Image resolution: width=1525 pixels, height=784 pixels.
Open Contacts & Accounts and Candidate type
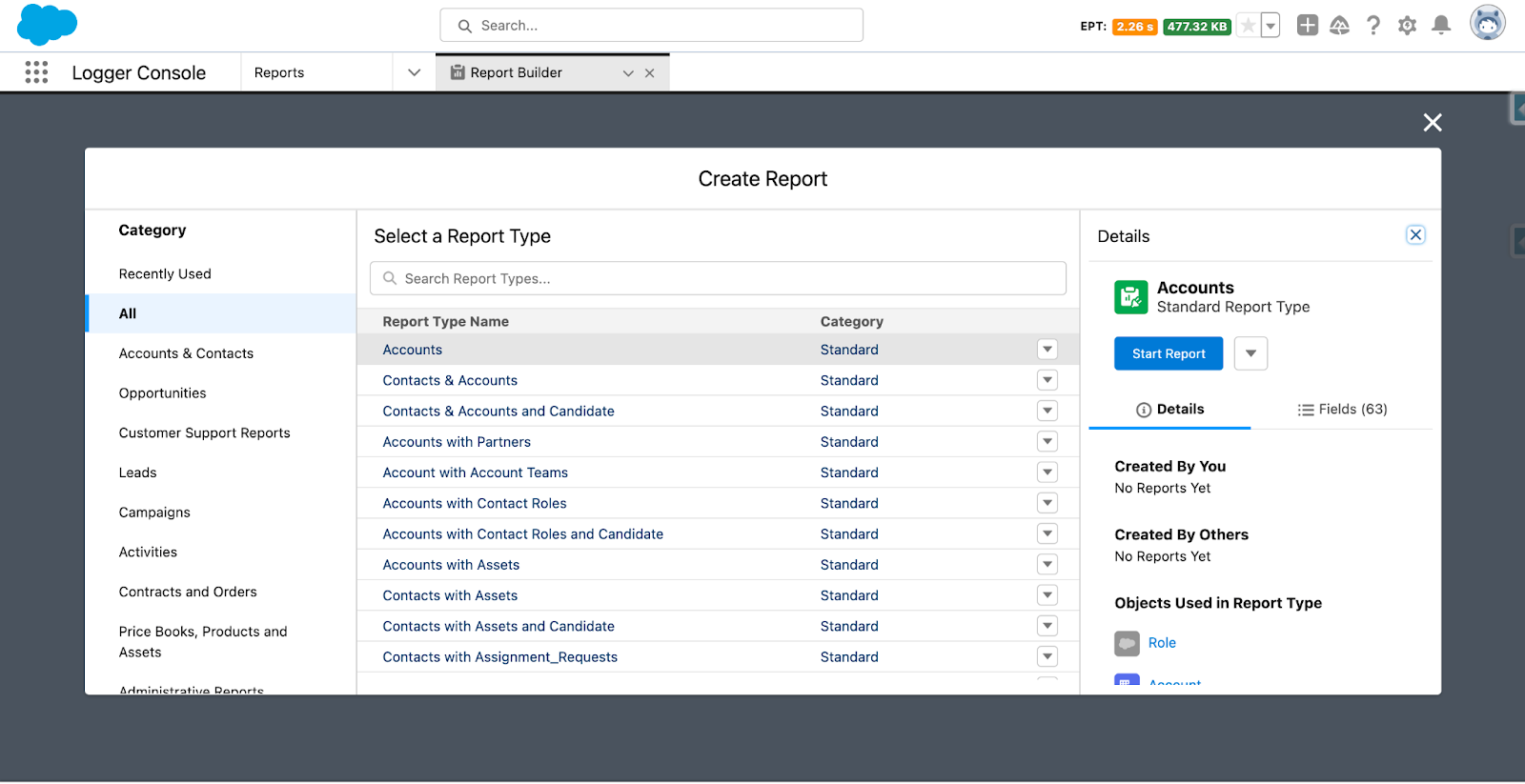(x=498, y=412)
